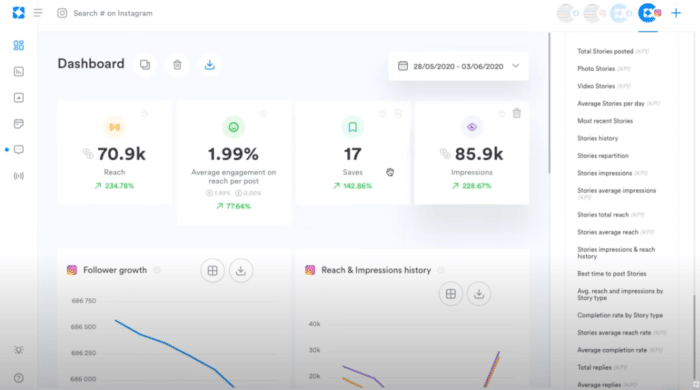Open the date range 28/05/2020 - 03/06/2020 picker
The width and height of the screenshot is (700, 390).
tap(458, 66)
